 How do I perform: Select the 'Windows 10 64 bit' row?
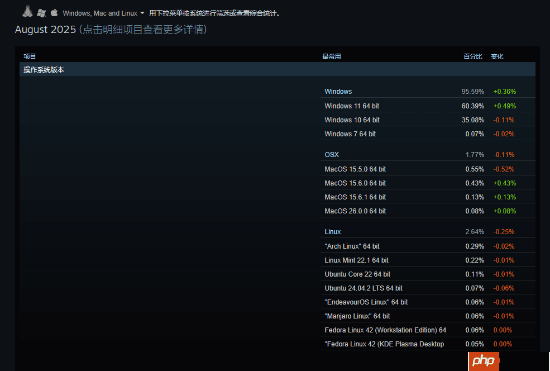click(x=428, y=120)
